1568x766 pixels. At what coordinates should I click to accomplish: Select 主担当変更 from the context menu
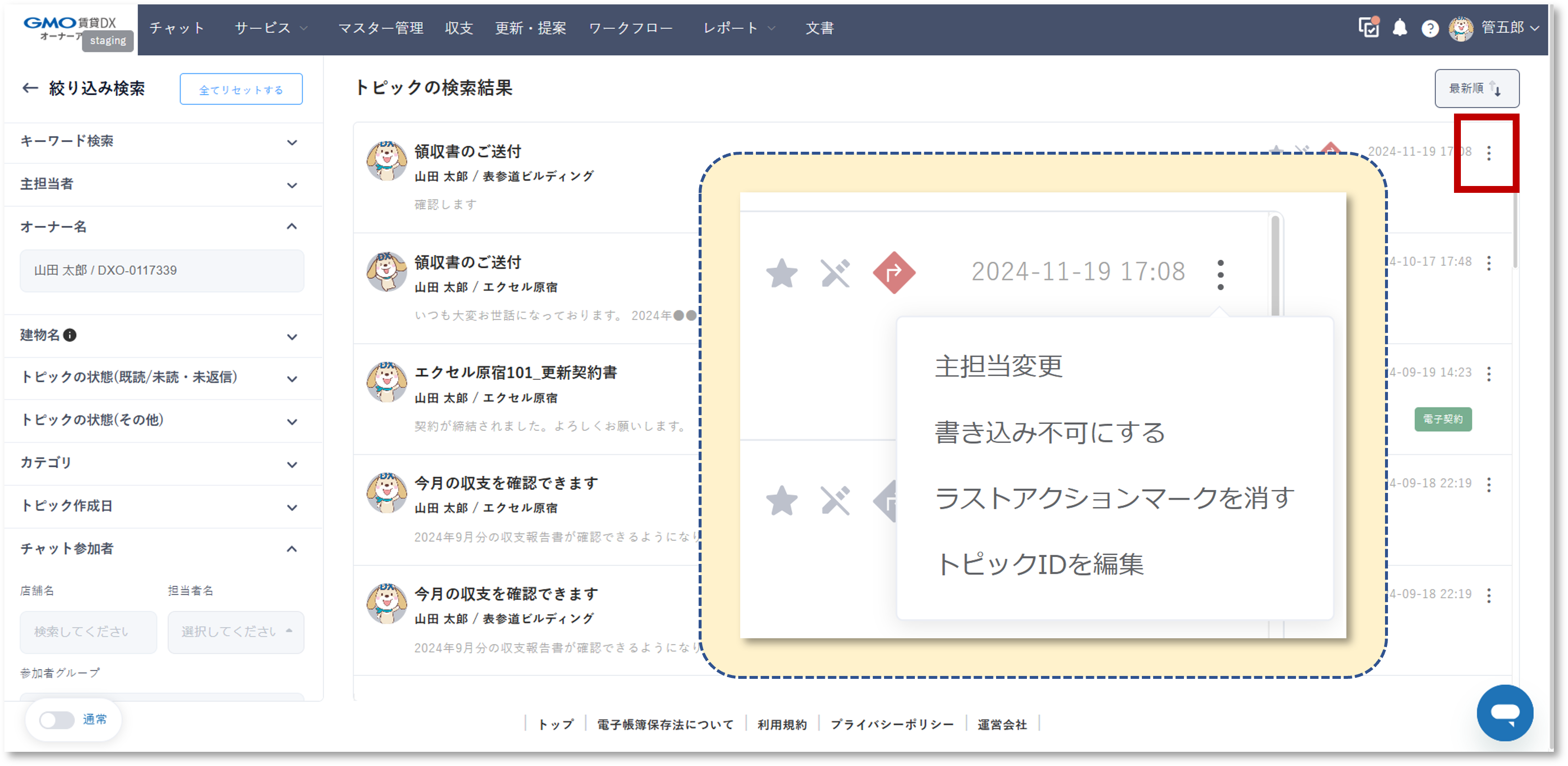coord(999,367)
